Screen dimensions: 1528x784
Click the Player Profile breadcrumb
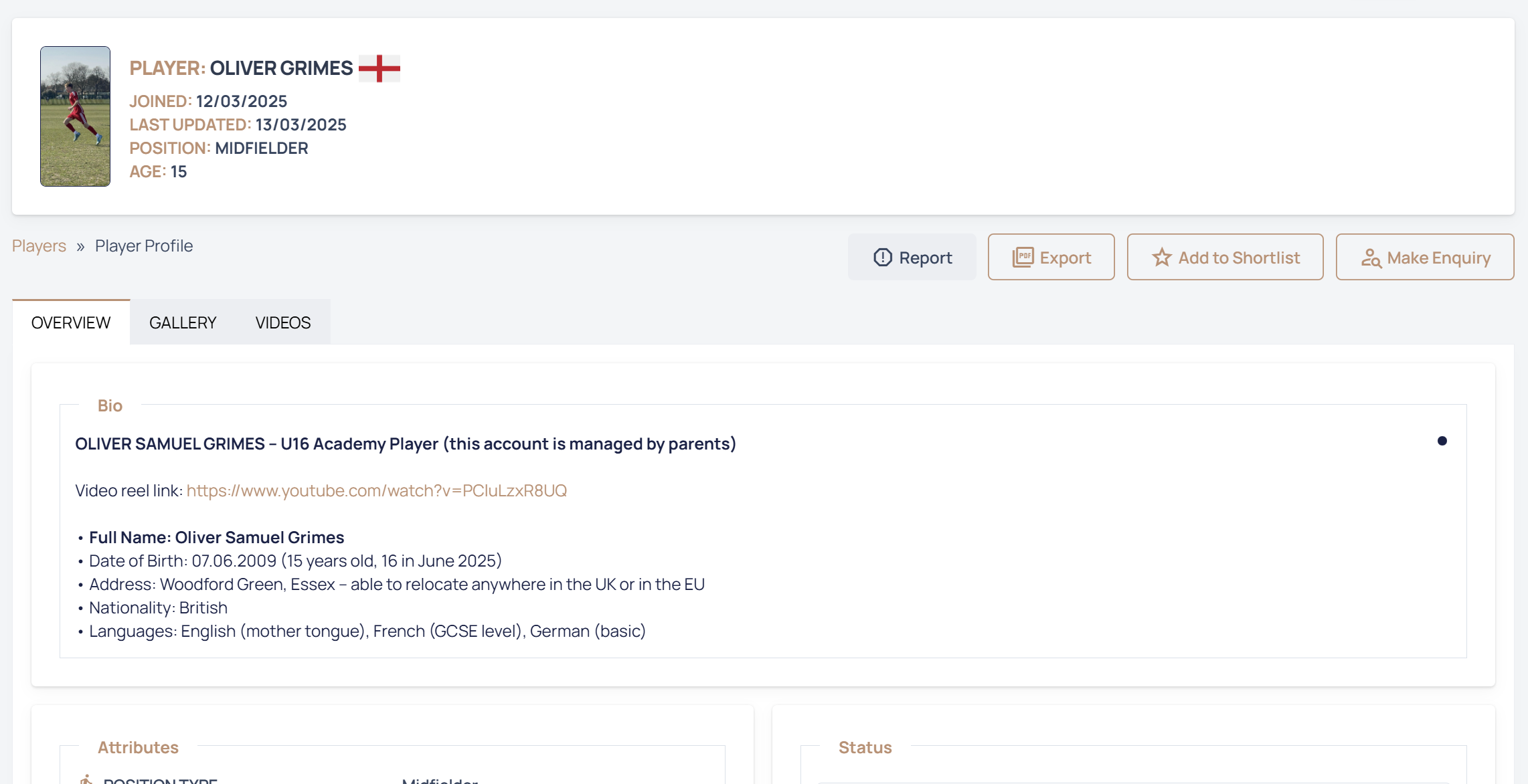point(144,246)
